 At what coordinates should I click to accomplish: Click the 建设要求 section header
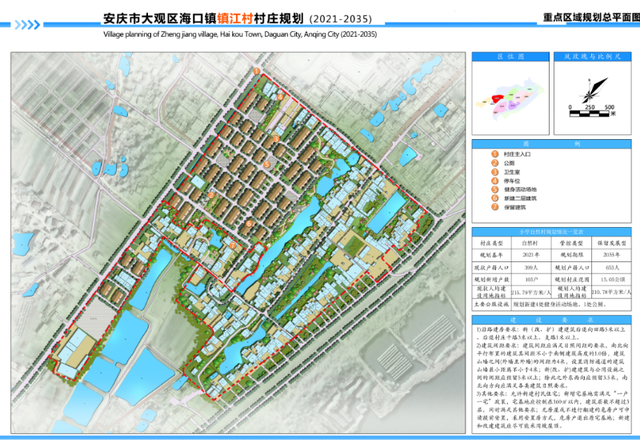pyautogui.click(x=551, y=320)
